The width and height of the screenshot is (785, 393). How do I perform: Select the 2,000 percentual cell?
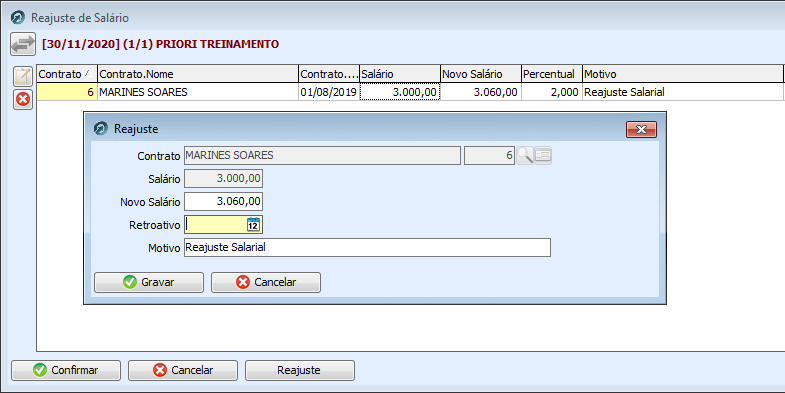(x=552, y=92)
